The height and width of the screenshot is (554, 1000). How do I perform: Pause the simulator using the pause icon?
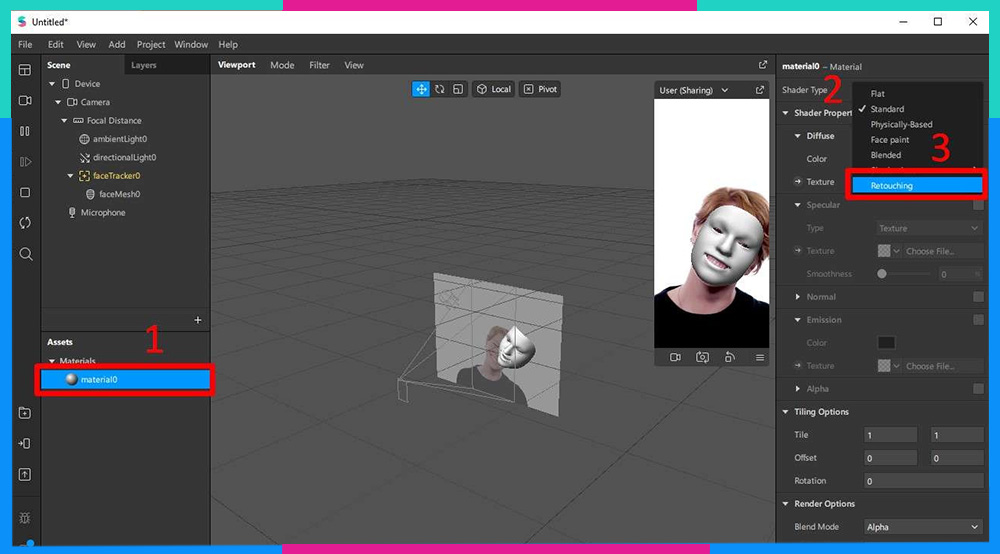[x=25, y=131]
